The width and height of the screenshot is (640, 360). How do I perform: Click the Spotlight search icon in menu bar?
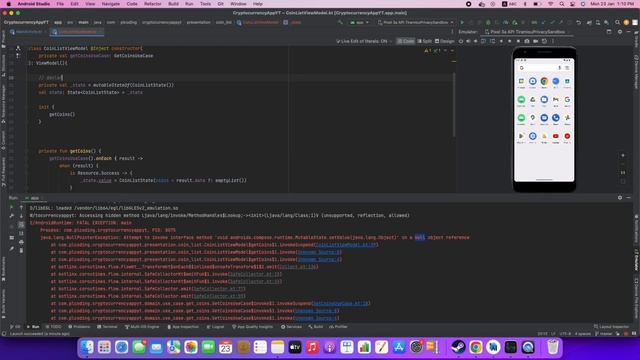click(x=562, y=4)
